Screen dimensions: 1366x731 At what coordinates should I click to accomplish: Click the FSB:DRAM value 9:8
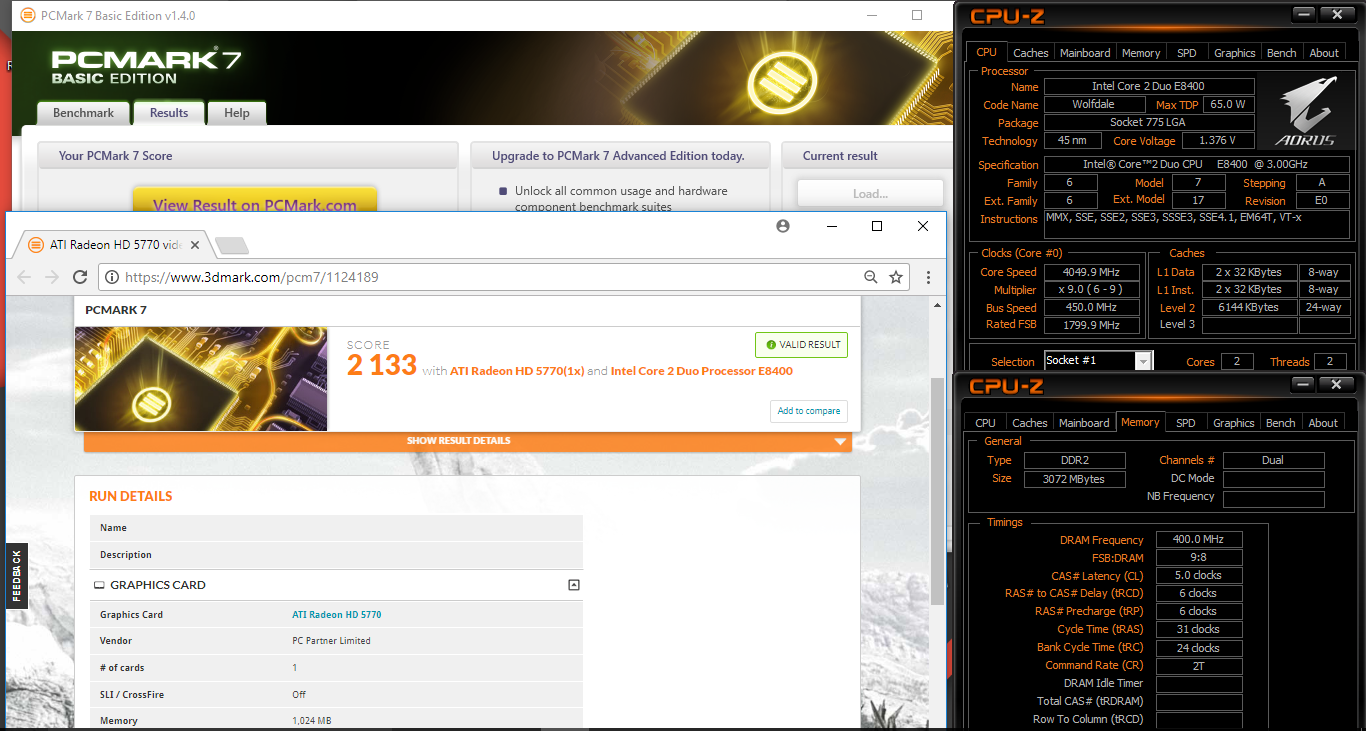(x=1198, y=557)
